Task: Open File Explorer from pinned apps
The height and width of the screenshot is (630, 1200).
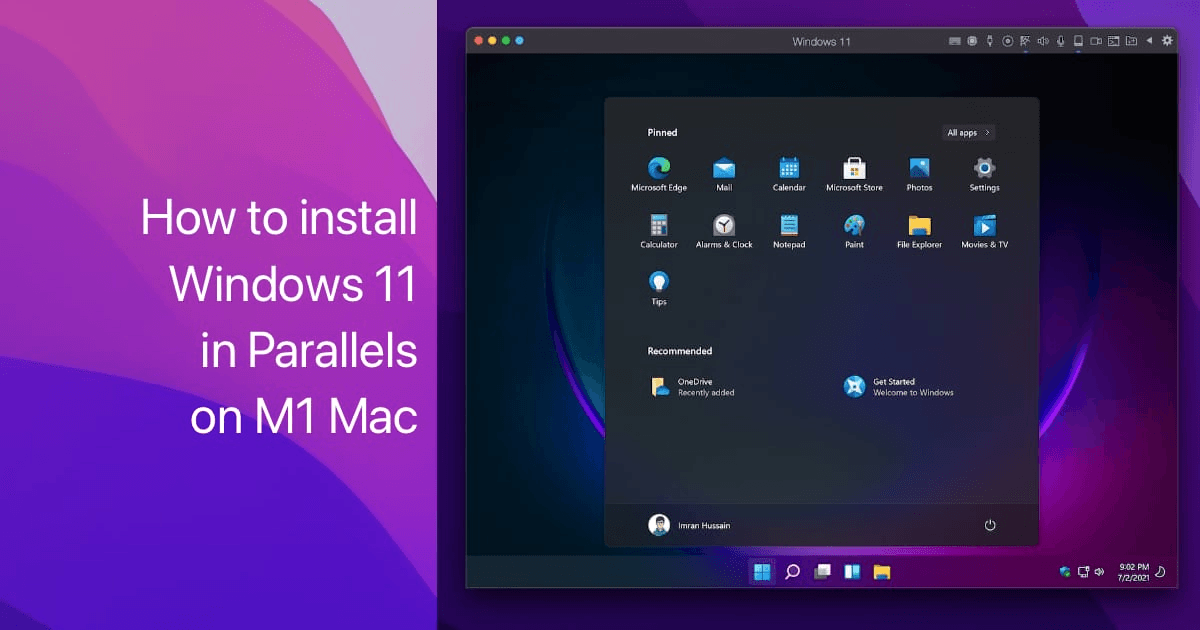Action: point(918,226)
